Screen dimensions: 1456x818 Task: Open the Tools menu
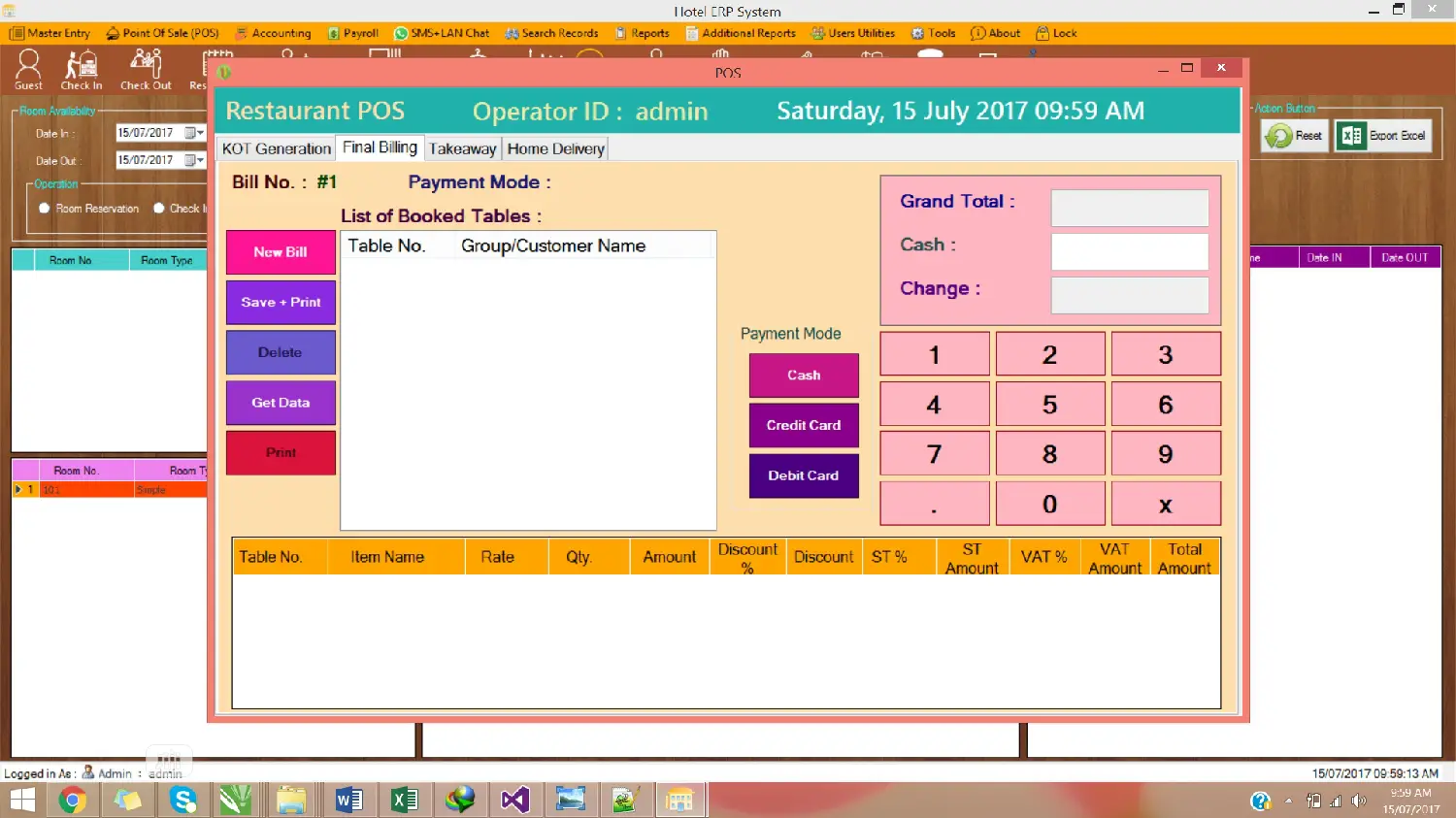[x=933, y=33]
